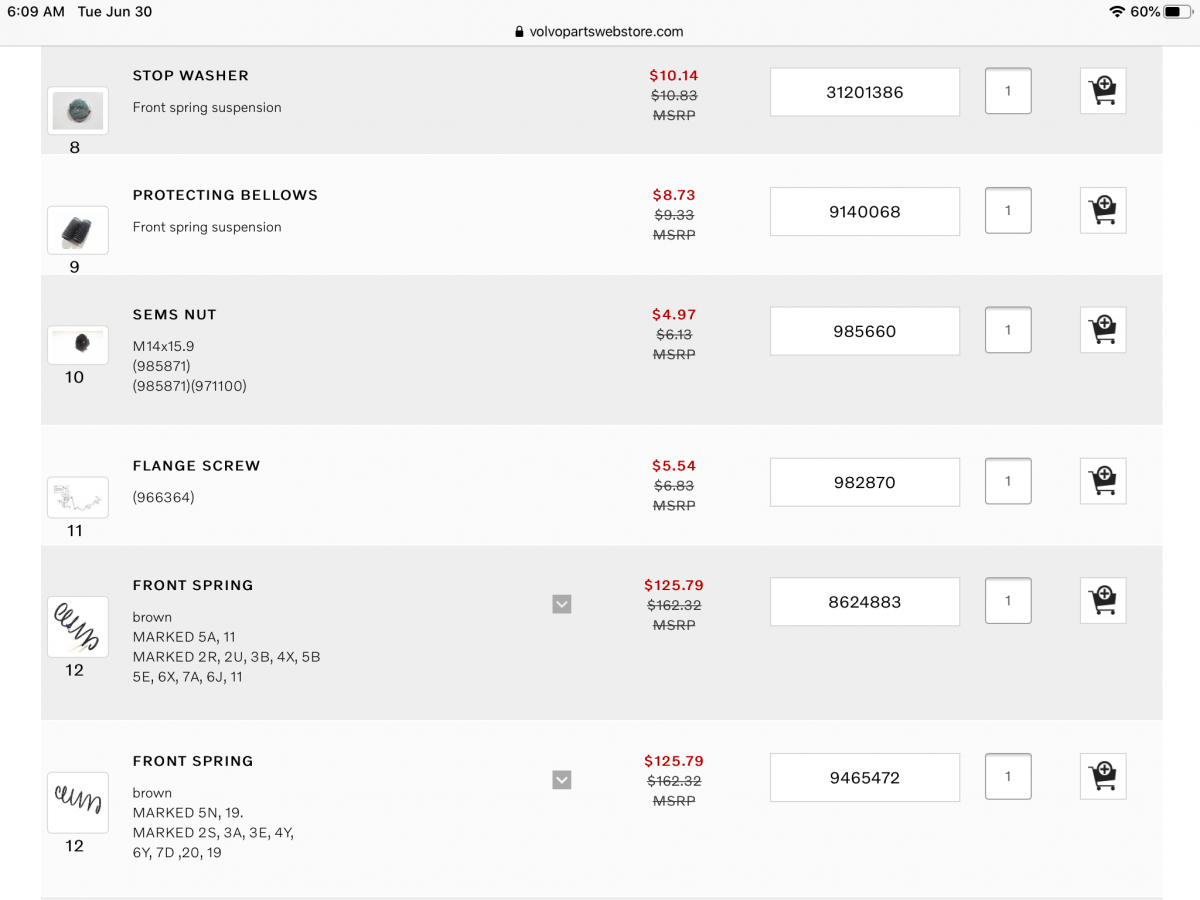Tap the address bar padlock icon
This screenshot has height=900, width=1200.
pyautogui.click(x=519, y=32)
